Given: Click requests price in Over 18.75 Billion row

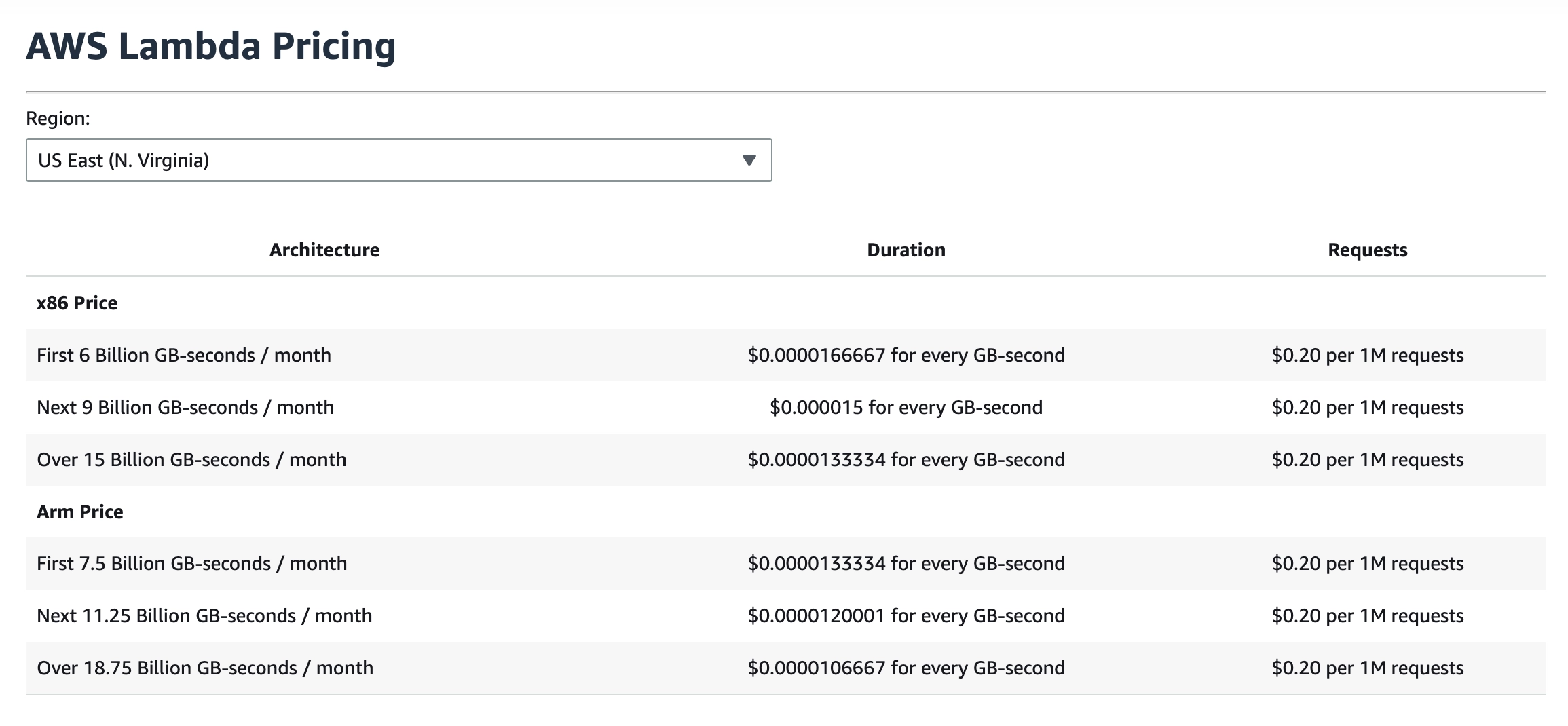Looking at the screenshot, I should tap(1367, 668).
